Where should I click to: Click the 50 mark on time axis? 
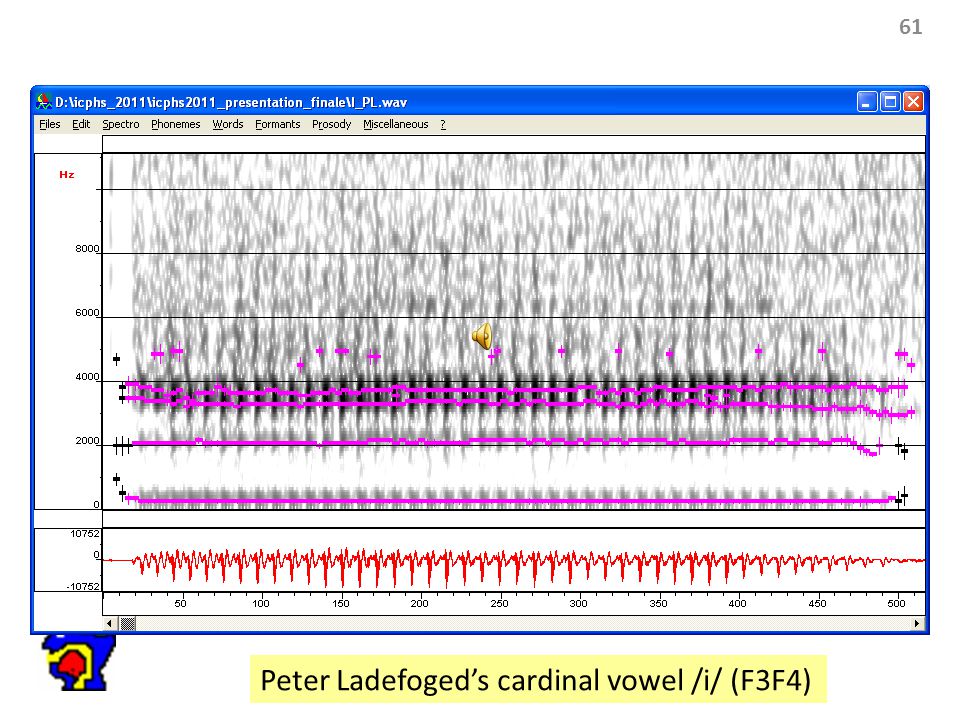click(180, 604)
